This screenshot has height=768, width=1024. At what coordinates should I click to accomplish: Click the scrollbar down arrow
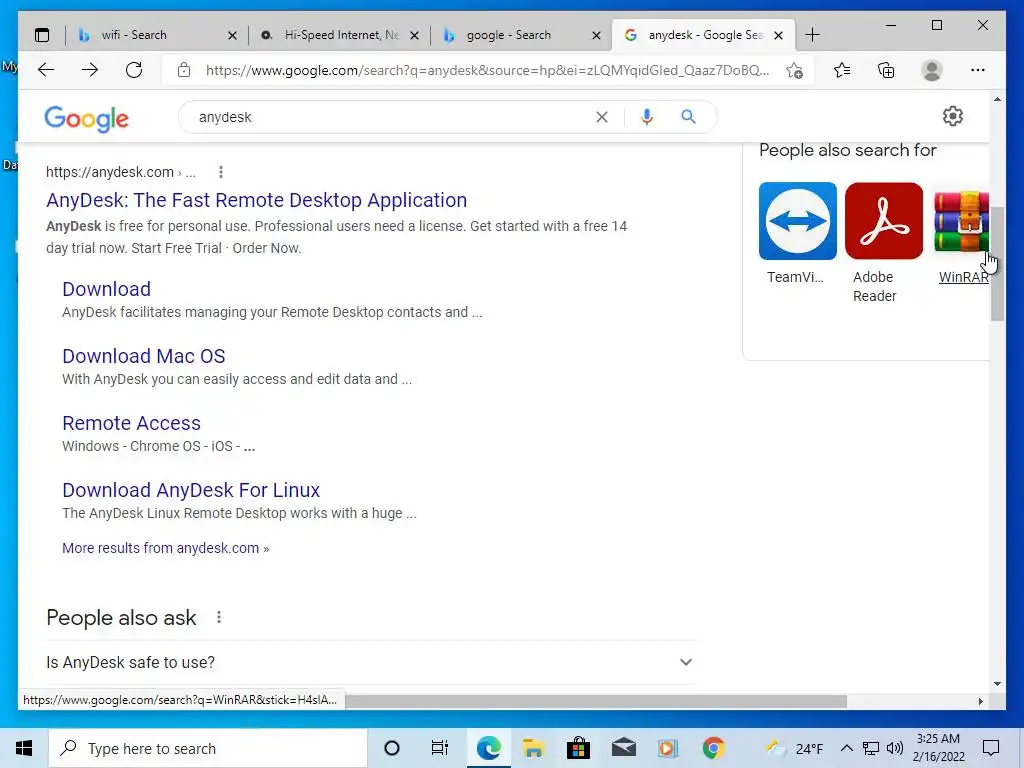pyautogui.click(x=997, y=684)
